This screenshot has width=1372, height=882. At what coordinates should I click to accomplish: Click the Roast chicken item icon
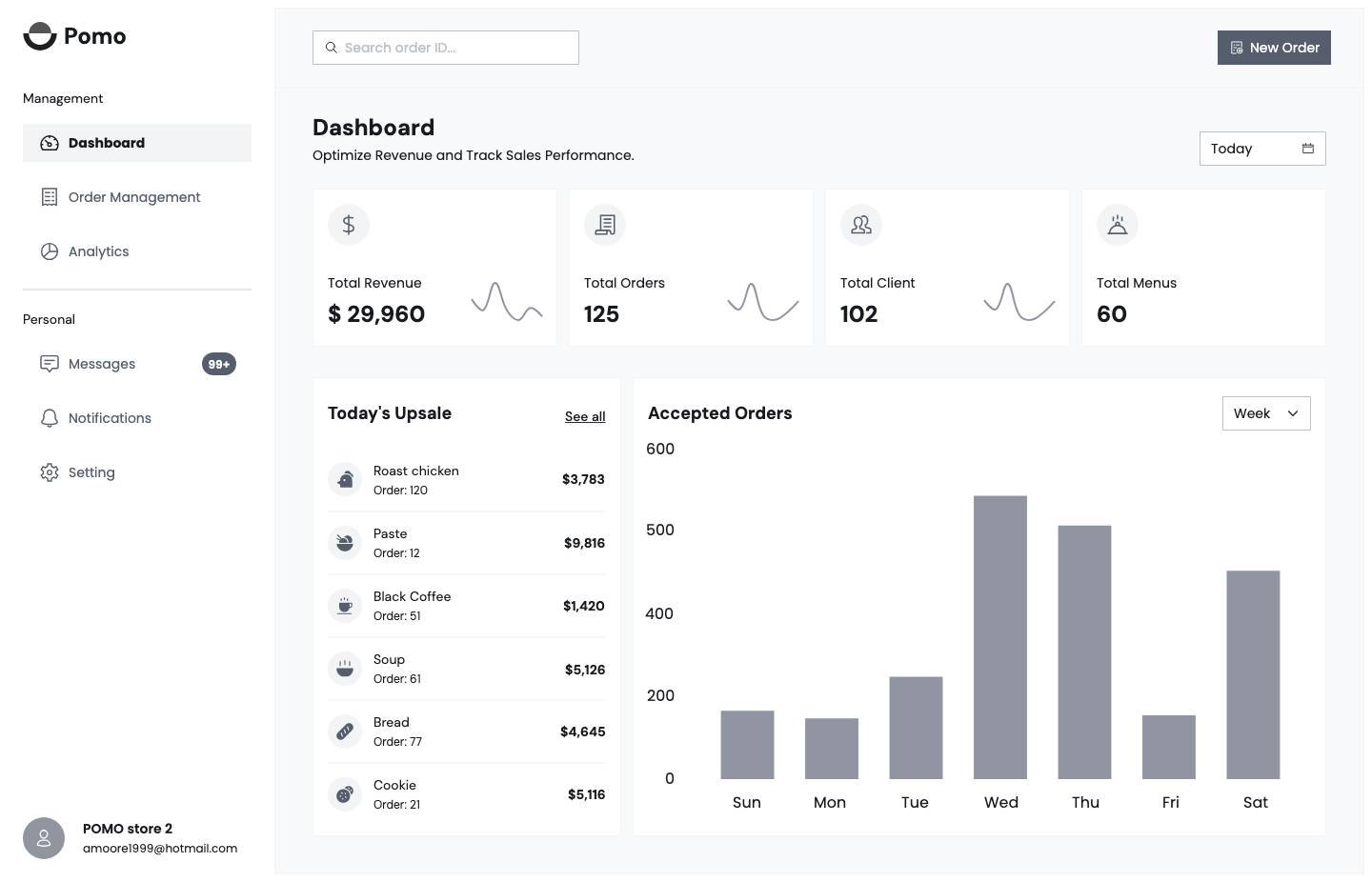tap(345, 479)
